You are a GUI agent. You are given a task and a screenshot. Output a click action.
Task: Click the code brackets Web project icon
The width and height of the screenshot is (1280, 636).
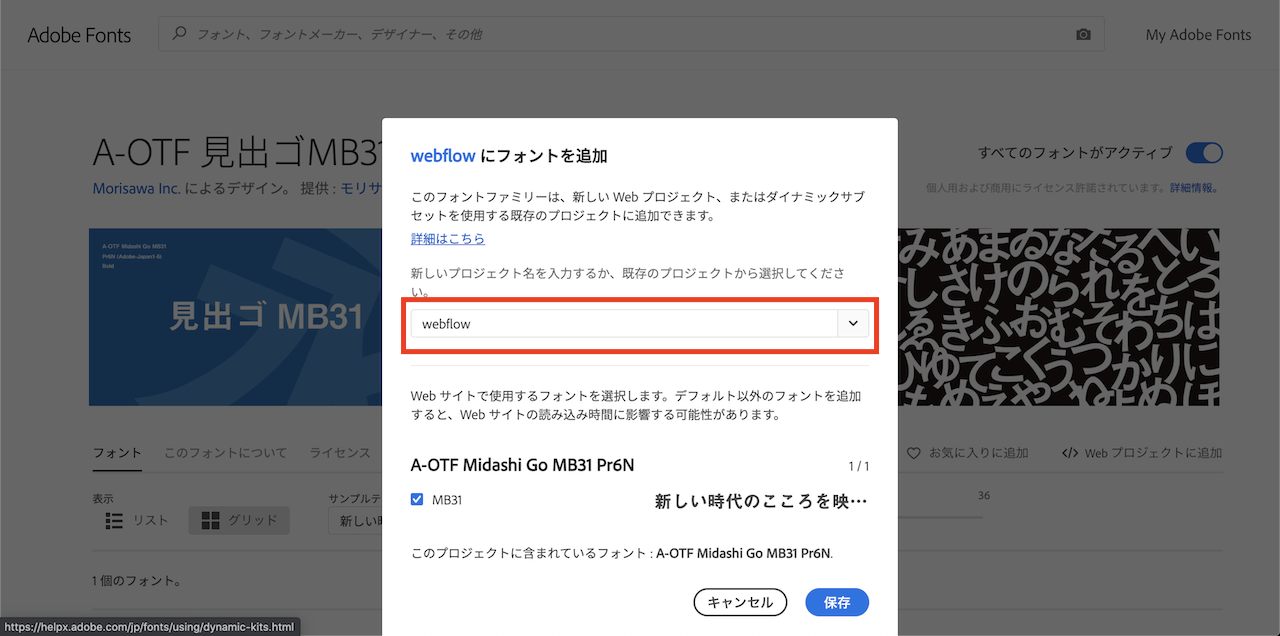(x=1070, y=453)
